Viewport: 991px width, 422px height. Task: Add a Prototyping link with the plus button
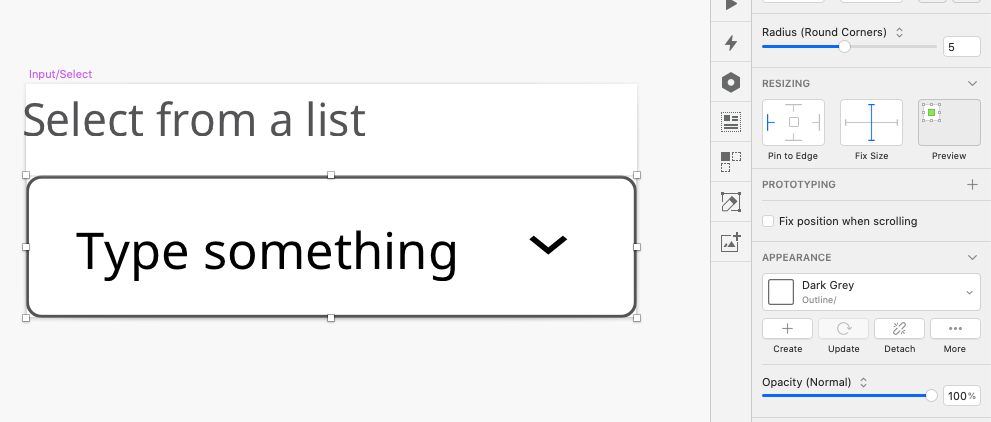coord(972,185)
